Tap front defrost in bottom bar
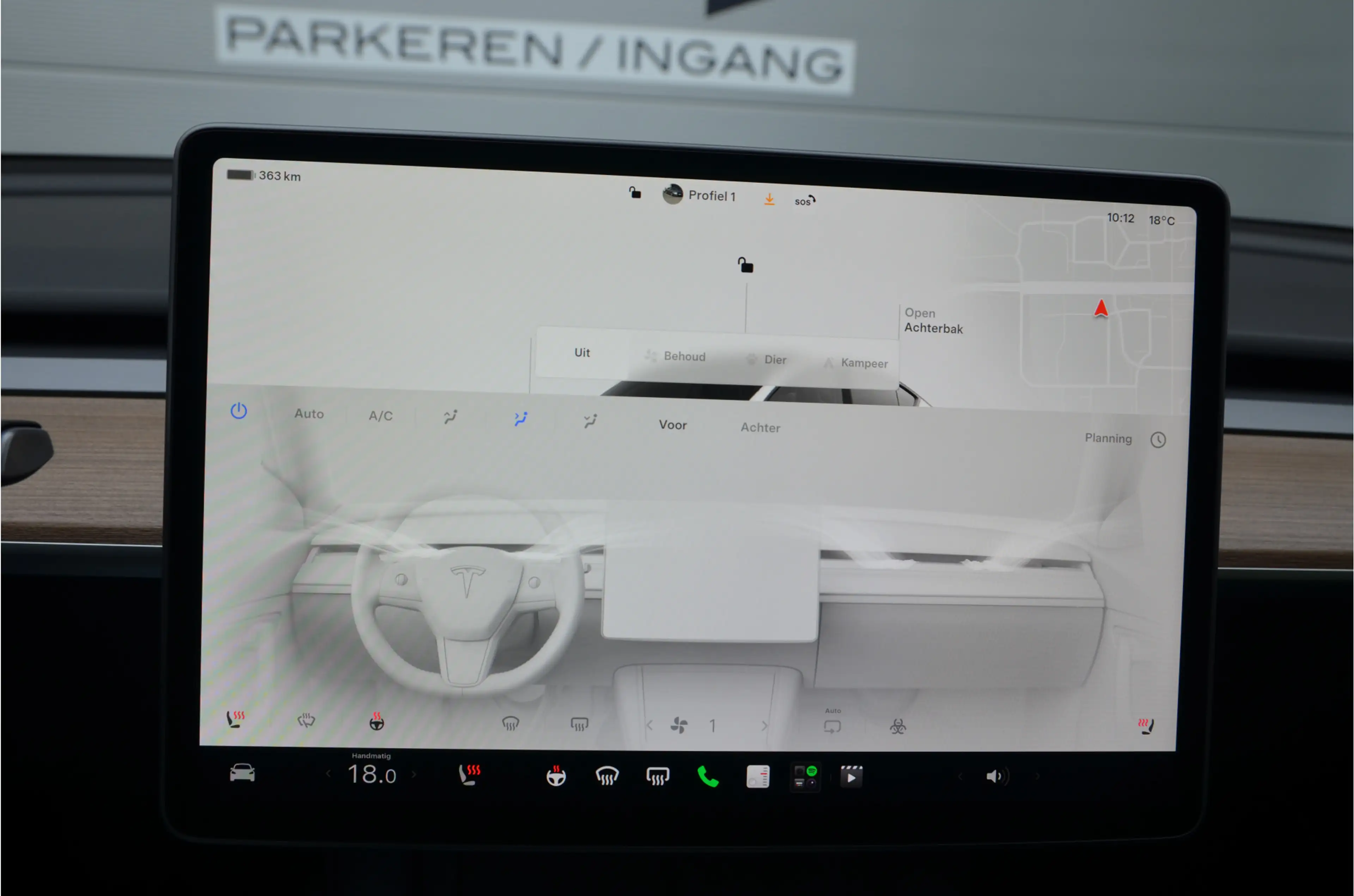 coord(607,776)
